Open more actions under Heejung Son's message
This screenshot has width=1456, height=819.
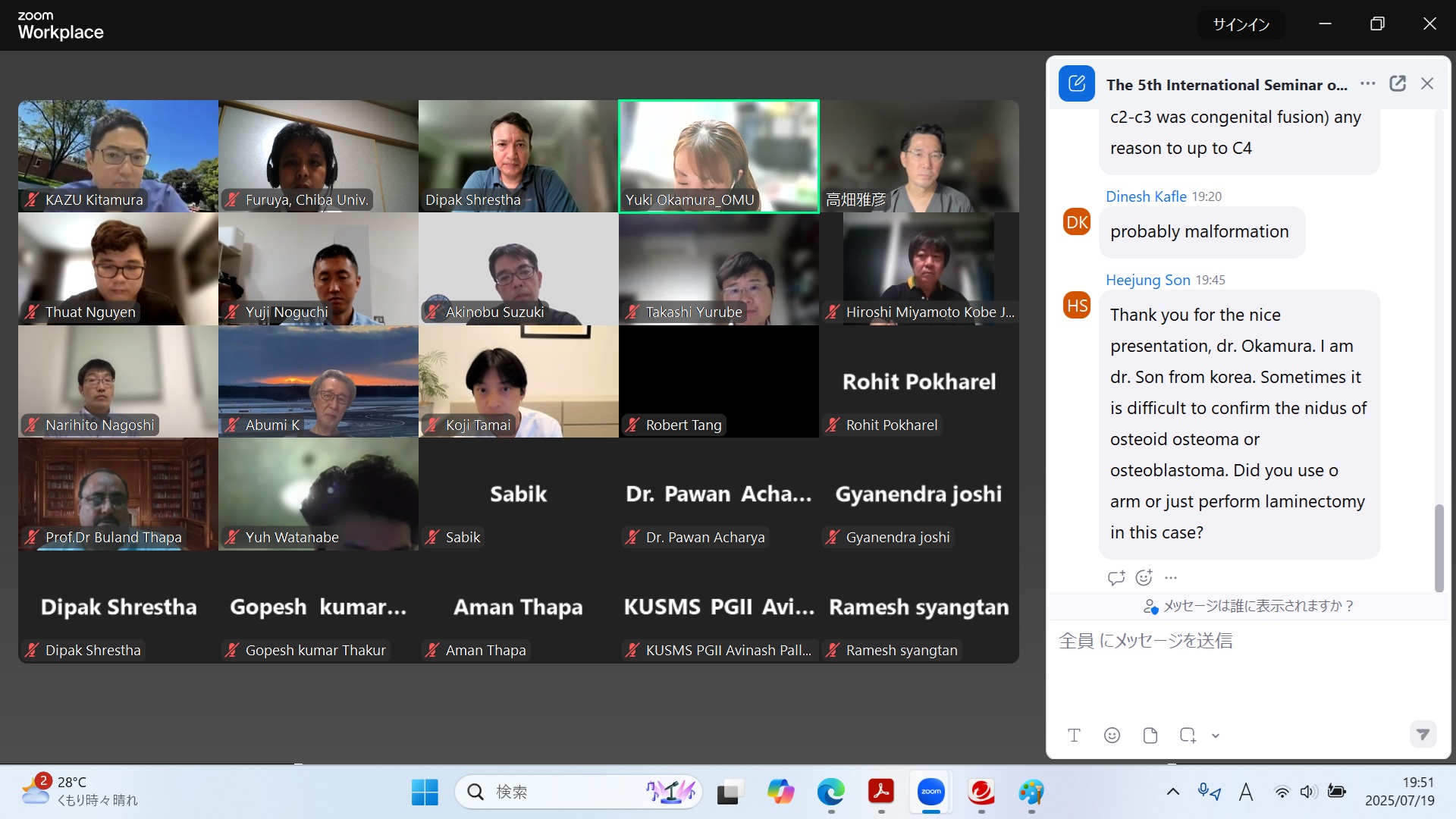pyautogui.click(x=1171, y=578)
